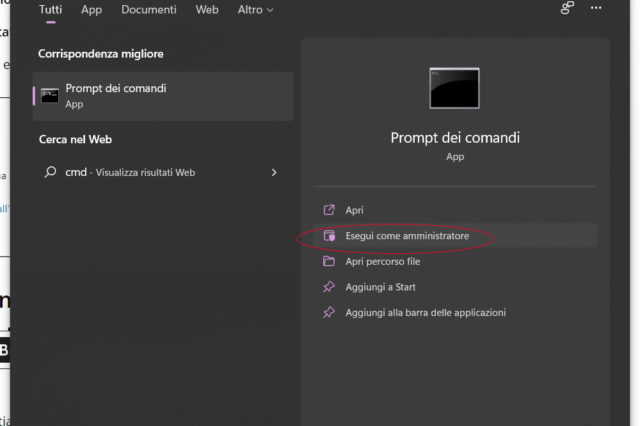The image size is (640, 426).
Task: Click the web search magnifier icon
Action: (x=50, y=172)
